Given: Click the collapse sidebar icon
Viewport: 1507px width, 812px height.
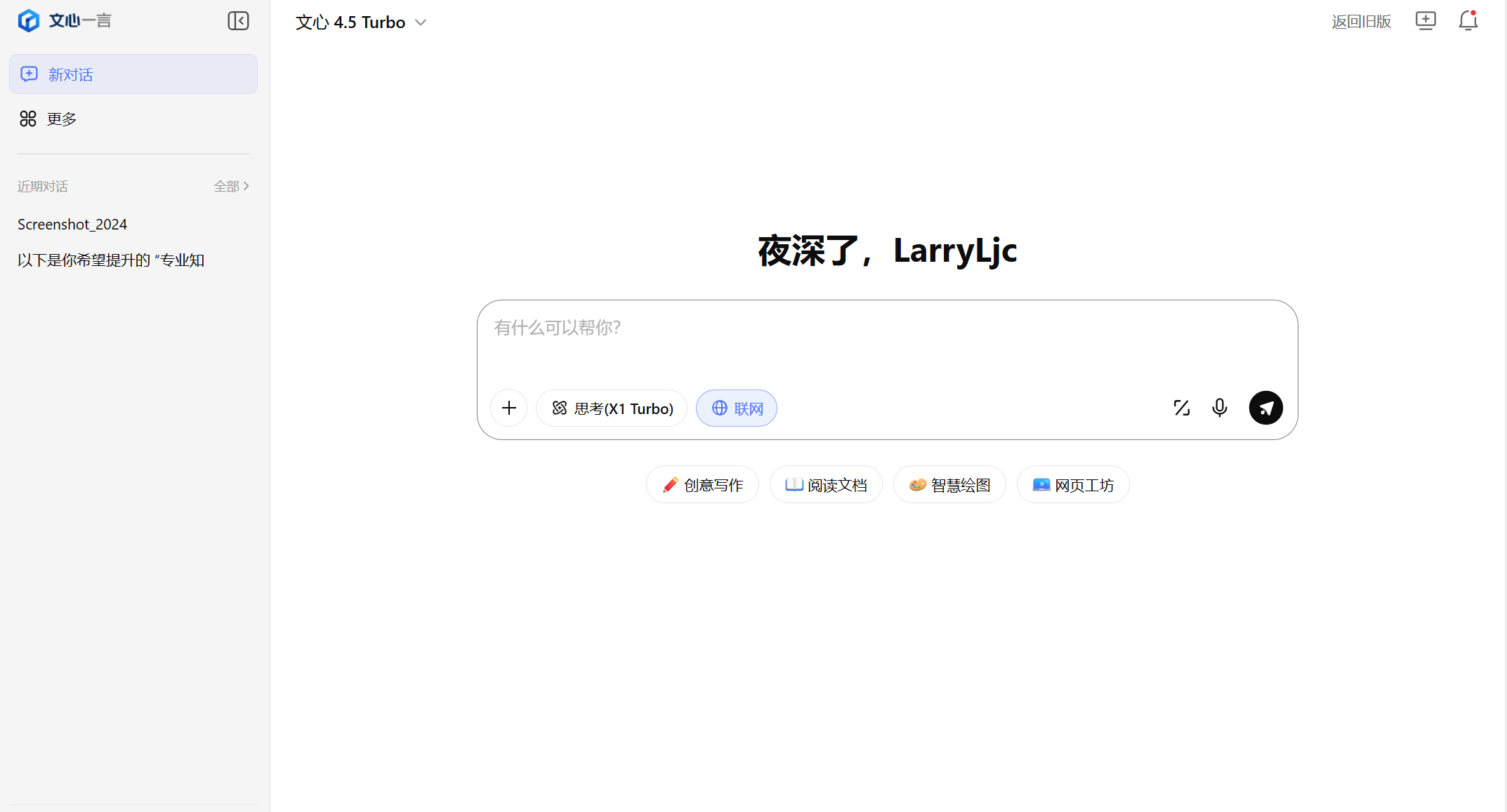Looking at the screenshot, I should click(x=238, y=20).
